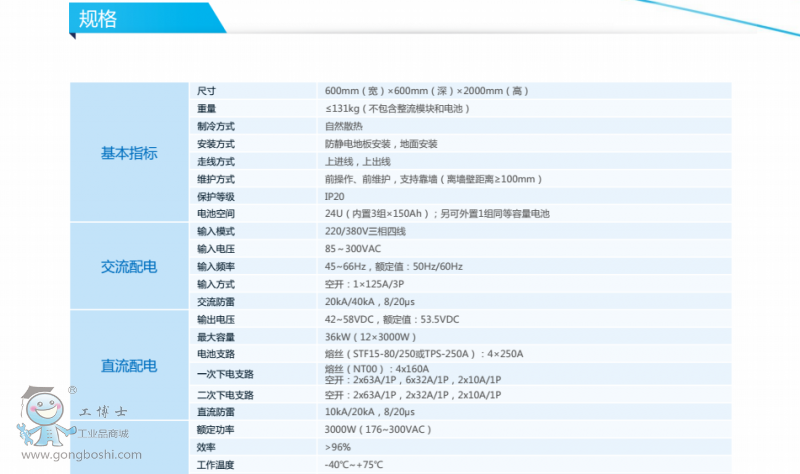Click the 制冷方式 row label
This screenshot has height=474, width=800.
click(x=215, y=126)
